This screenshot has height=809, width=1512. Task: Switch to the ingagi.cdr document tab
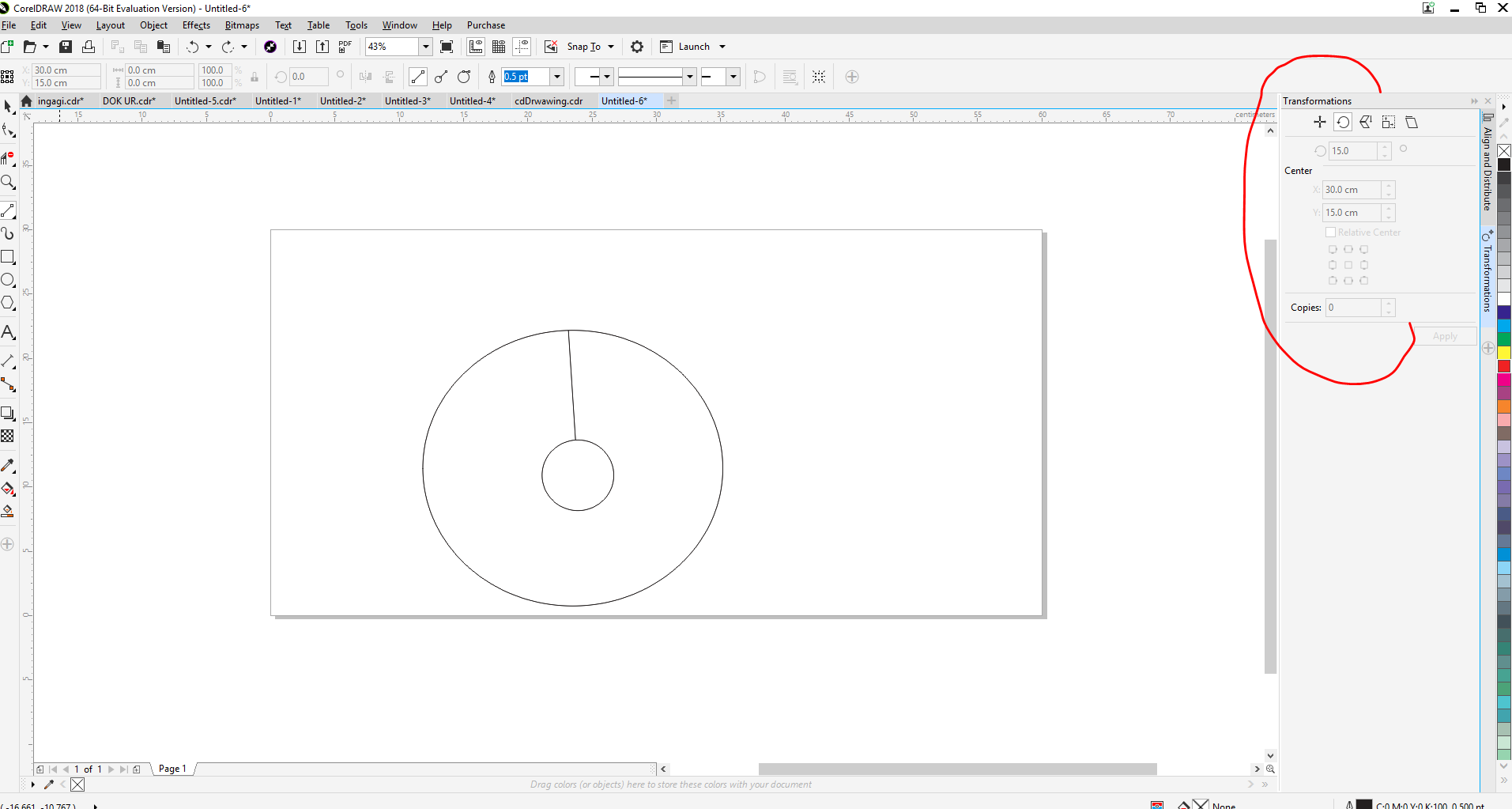tap(61, 101)
